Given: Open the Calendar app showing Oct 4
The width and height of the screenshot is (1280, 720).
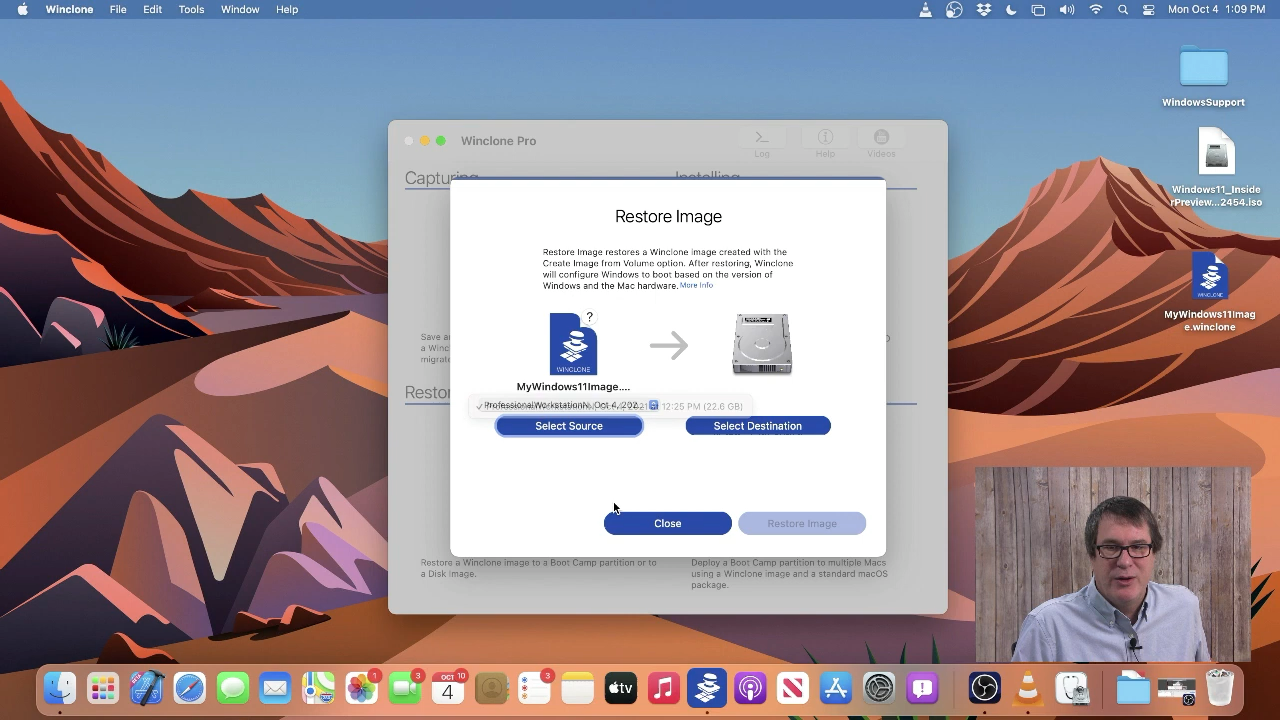Looking at the screenshot, I should tap(449, 688).
